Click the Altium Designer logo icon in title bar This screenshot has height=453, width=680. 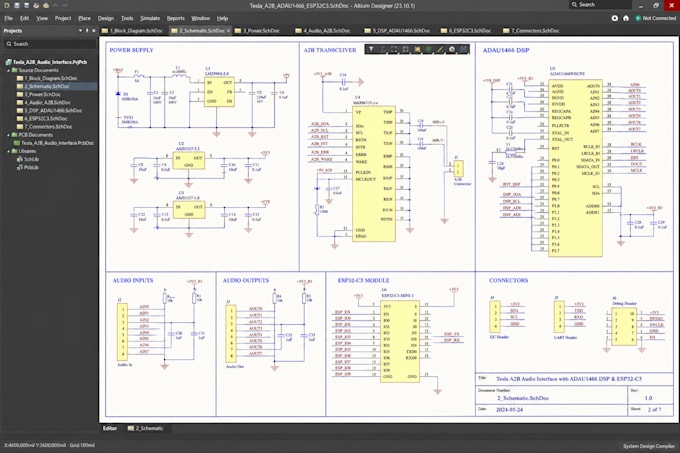coord(7,5)
